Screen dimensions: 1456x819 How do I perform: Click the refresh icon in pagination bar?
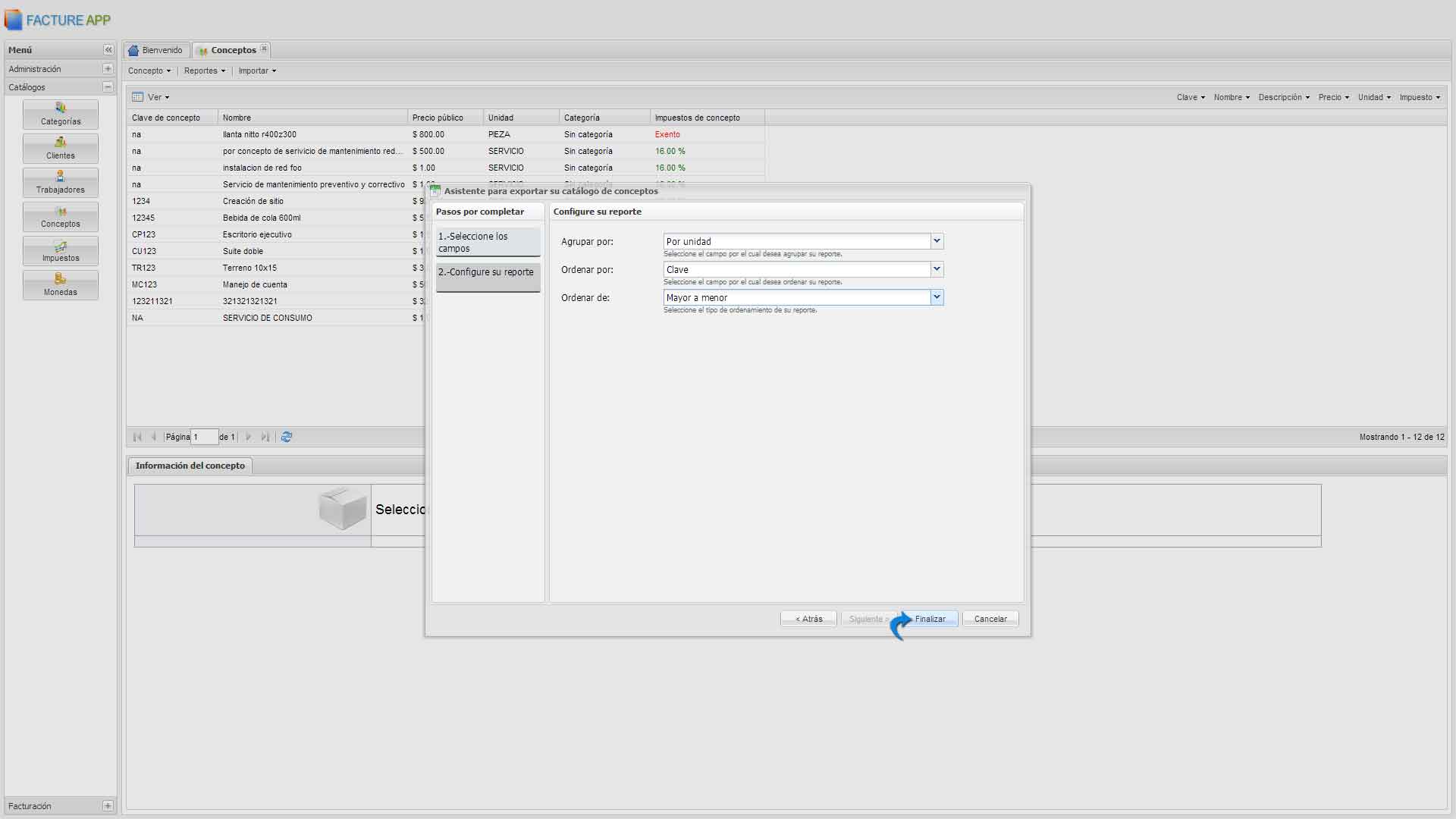[x=287, y=437]
